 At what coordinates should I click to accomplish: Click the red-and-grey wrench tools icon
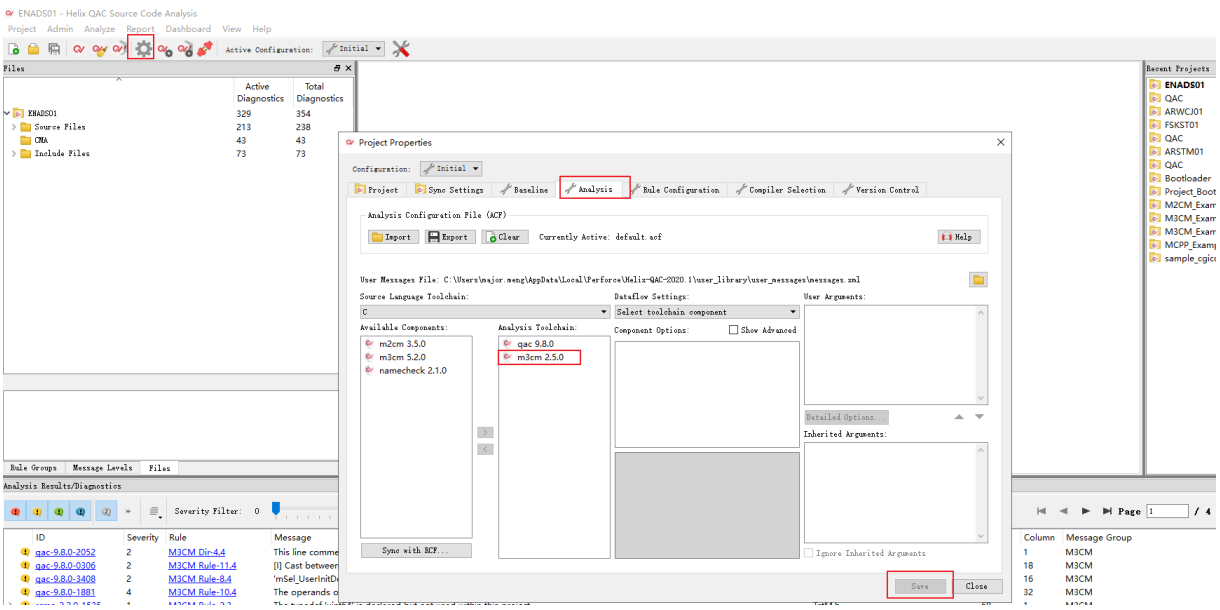pyautogui.click(x=401, y=49)
